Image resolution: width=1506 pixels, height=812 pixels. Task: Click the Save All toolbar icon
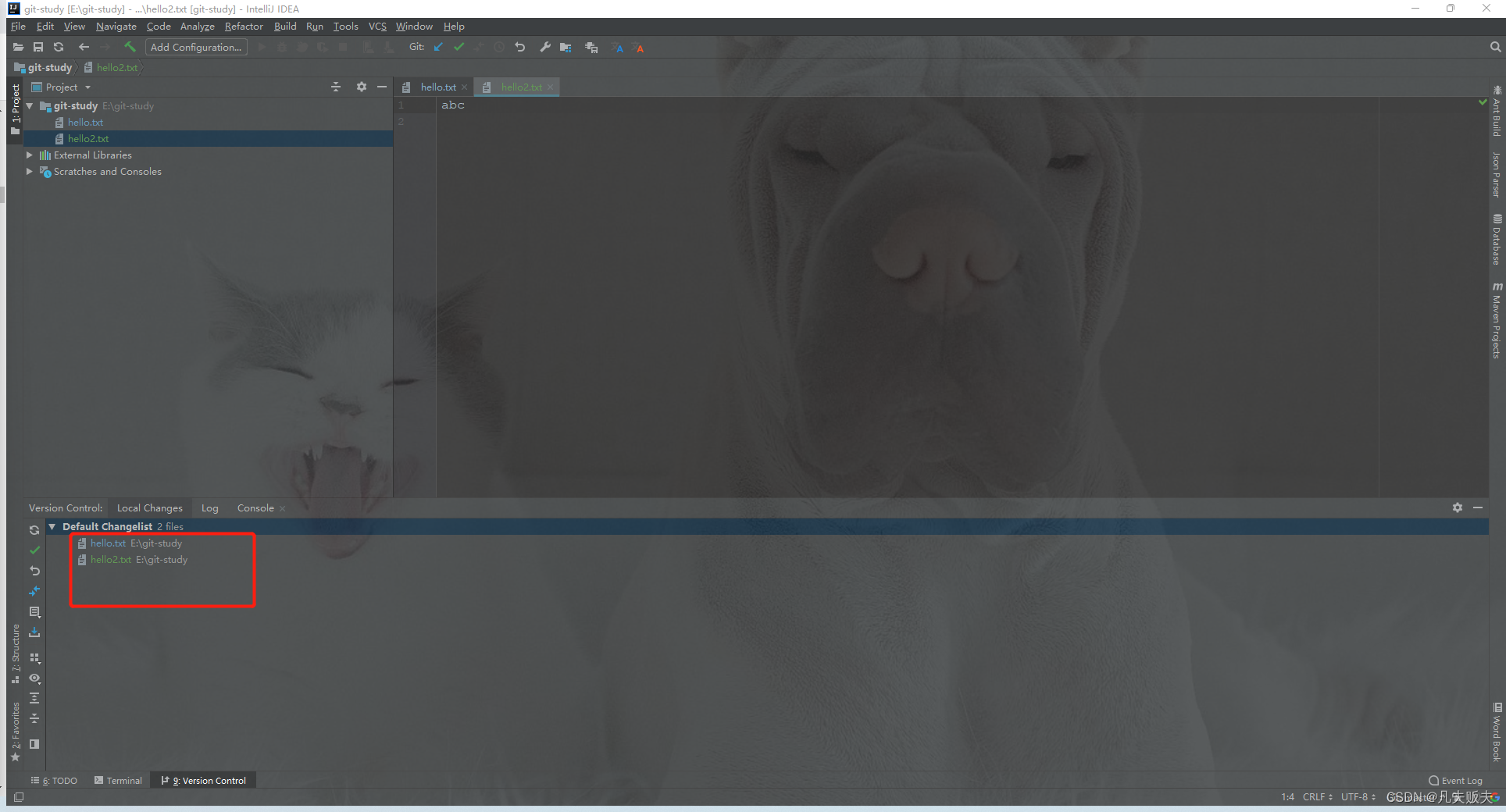37,48
